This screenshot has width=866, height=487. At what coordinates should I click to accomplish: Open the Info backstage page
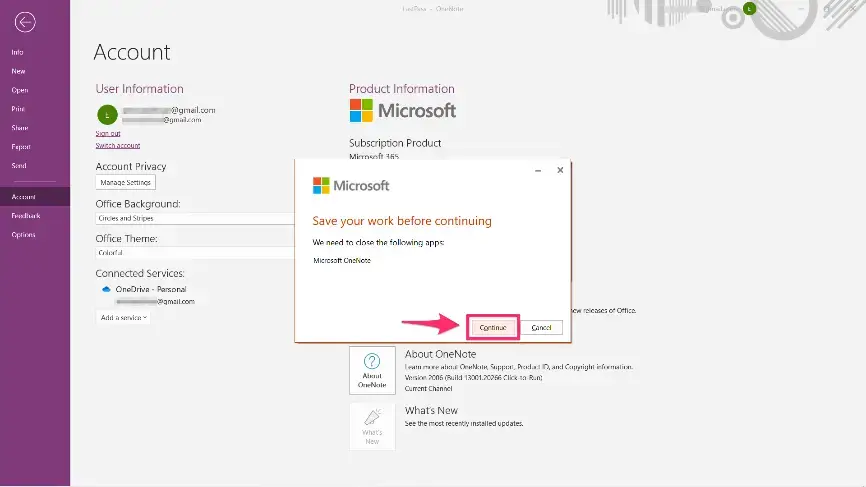pyautogui.click(x=17, y=52)
